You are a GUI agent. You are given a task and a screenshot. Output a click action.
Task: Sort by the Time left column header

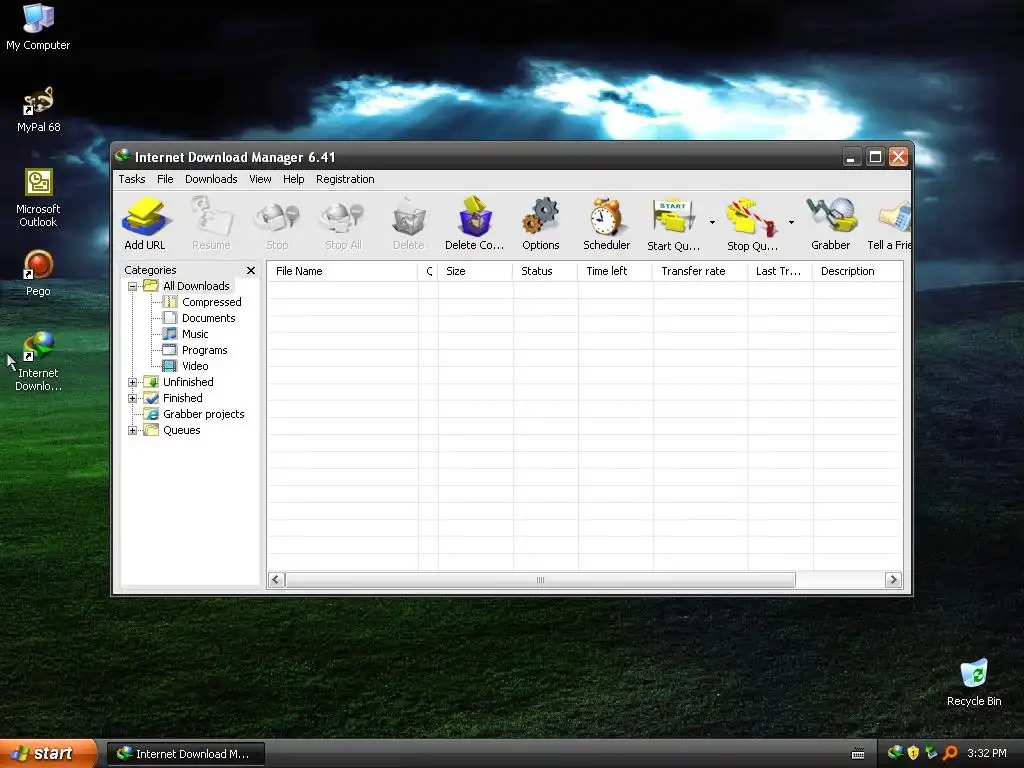coord(615,271)
